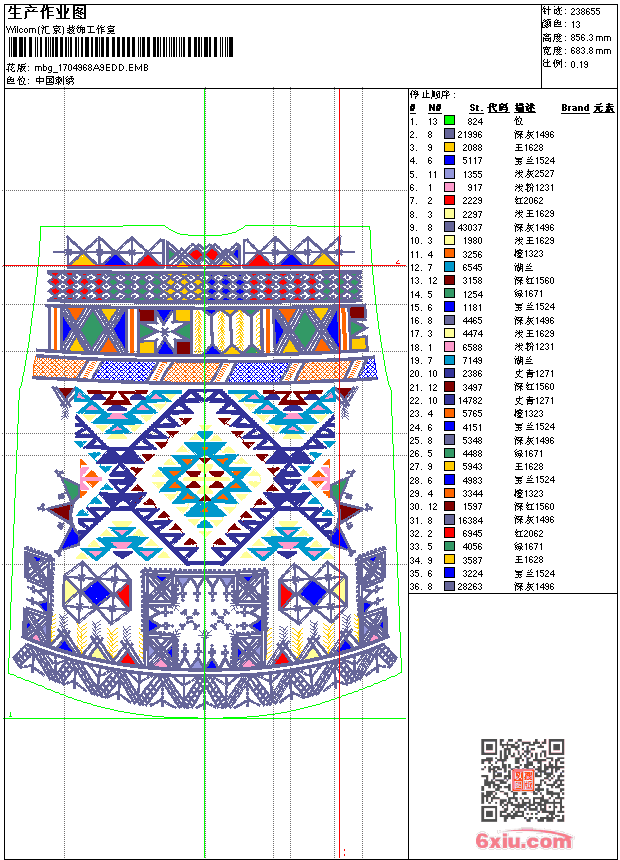Select stitch count 6945 in the table

[x=472, y=533]
